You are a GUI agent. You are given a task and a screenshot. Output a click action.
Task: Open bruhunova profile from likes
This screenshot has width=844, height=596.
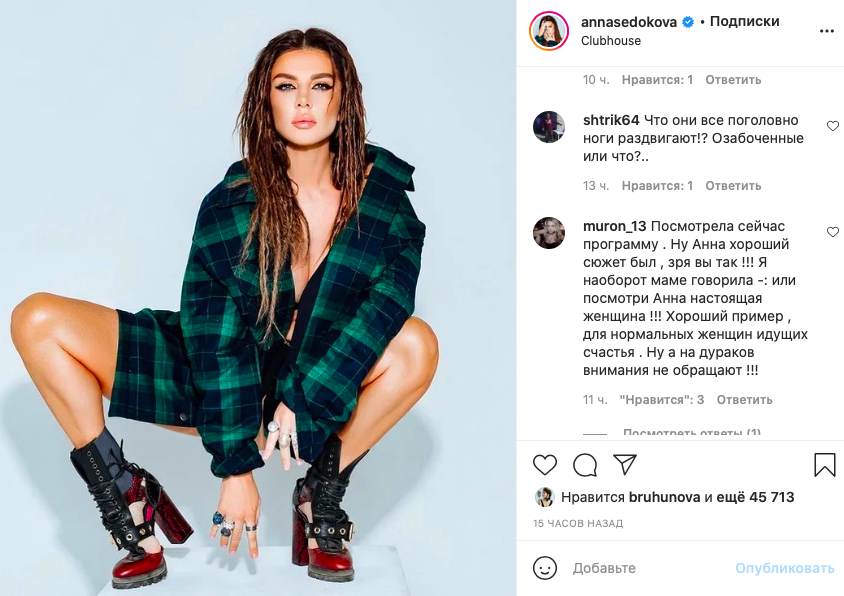tap(664, 497)
